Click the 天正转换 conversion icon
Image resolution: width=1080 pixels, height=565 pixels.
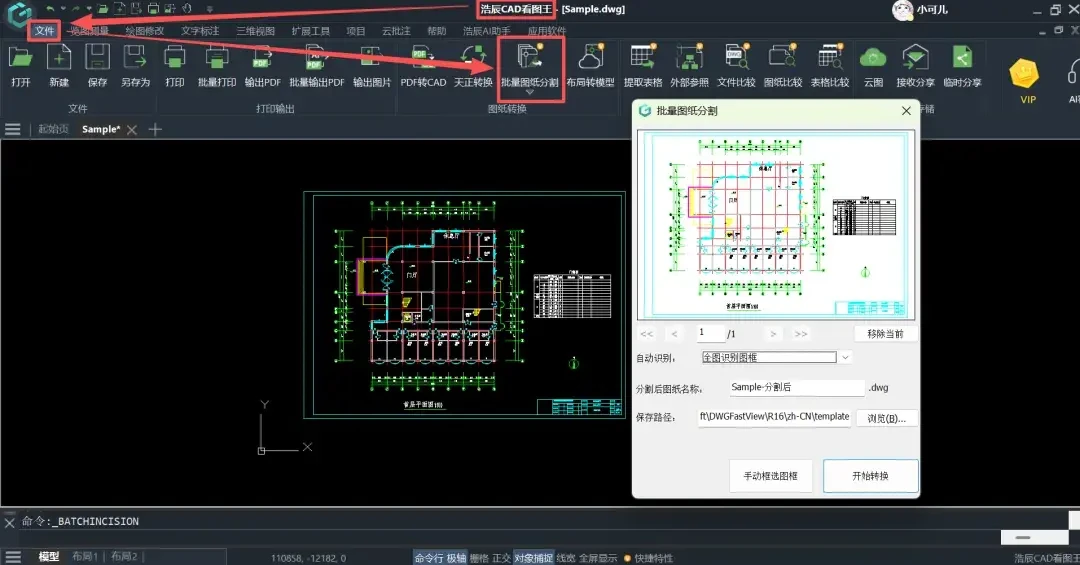point(473,58)
